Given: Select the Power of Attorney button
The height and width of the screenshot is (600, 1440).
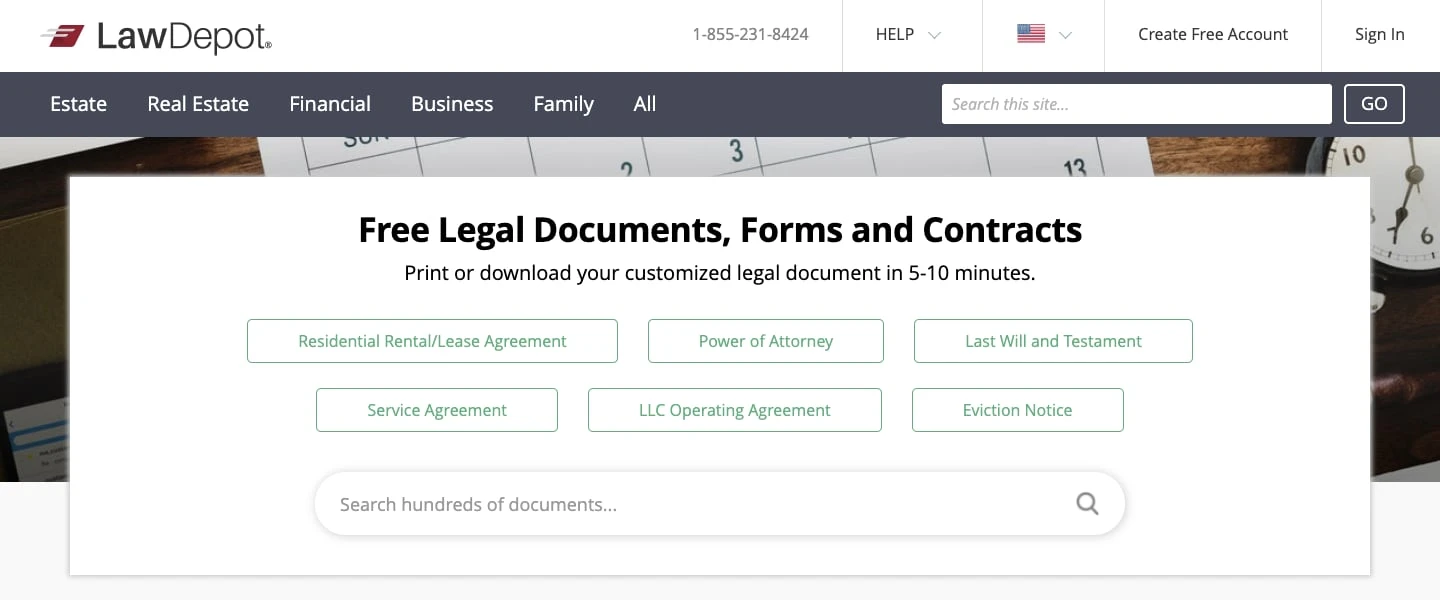Looking at the screenshot, I should [x=765, y=341].
